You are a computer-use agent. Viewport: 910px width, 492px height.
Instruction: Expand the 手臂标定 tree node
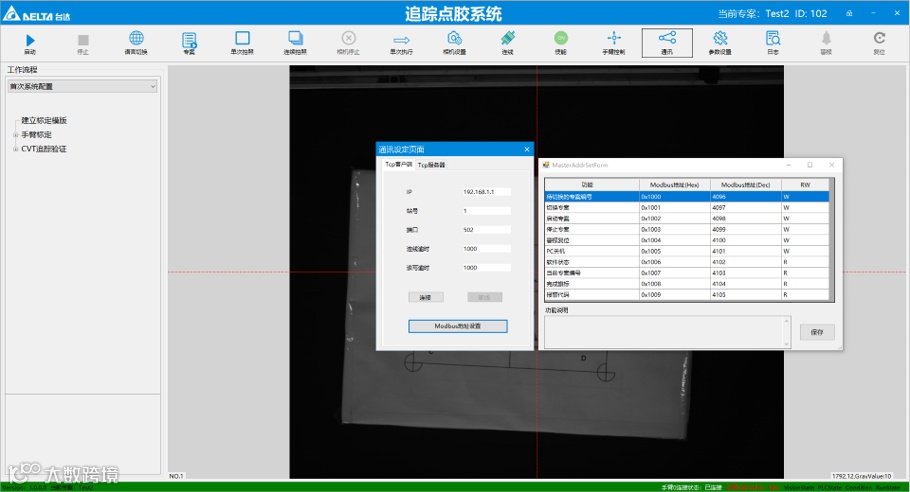[x=16, y=135]
